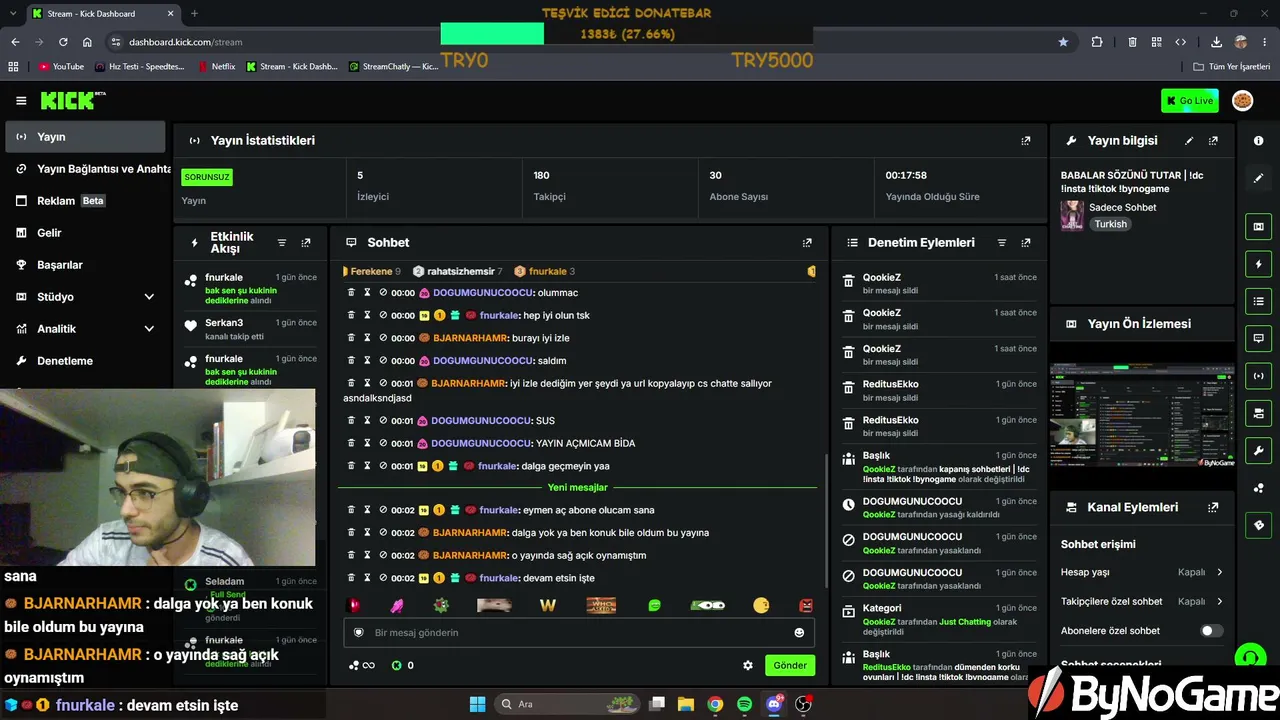The image size is (1280, 720).
Task: Open Chrome extensions puzzle icon
Action: pos(1097,42)
